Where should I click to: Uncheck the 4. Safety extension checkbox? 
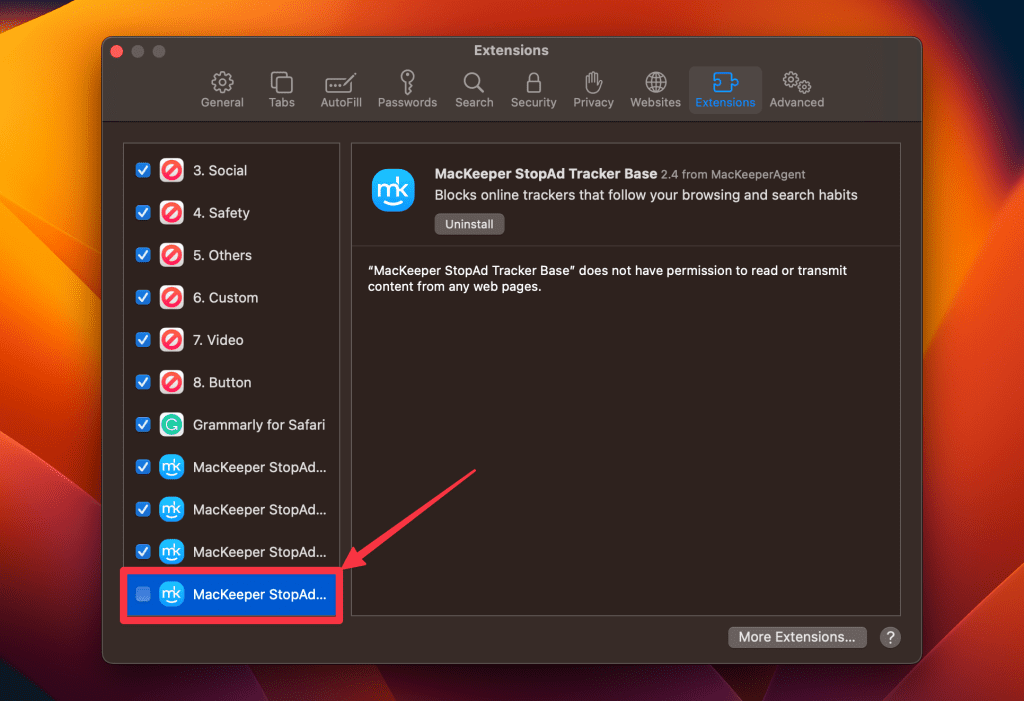[x=143, y=213]
